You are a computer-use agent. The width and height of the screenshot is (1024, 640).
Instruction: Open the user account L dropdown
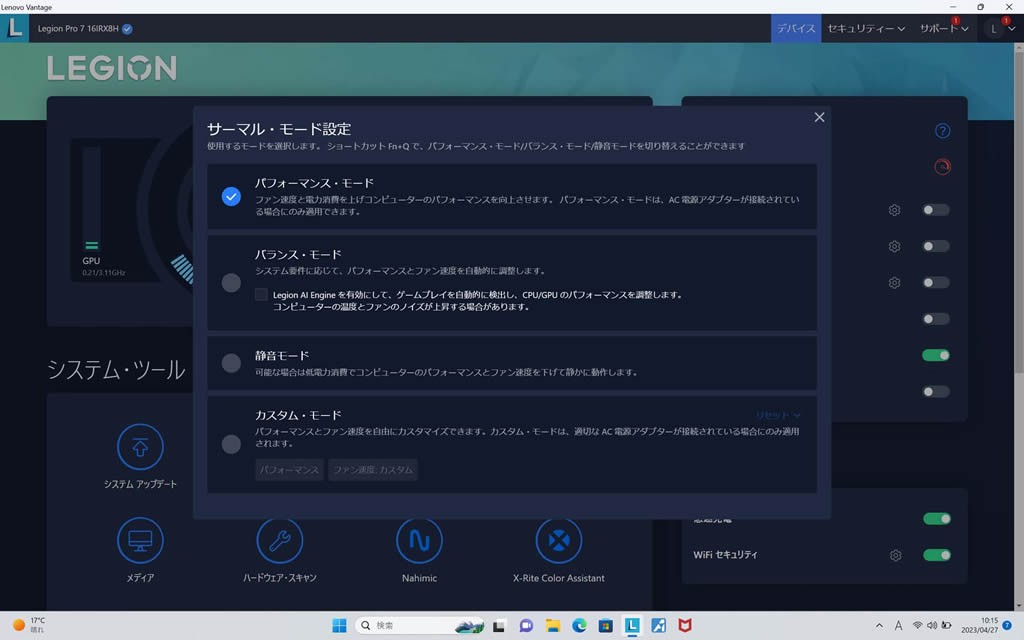coord(1000,29)
